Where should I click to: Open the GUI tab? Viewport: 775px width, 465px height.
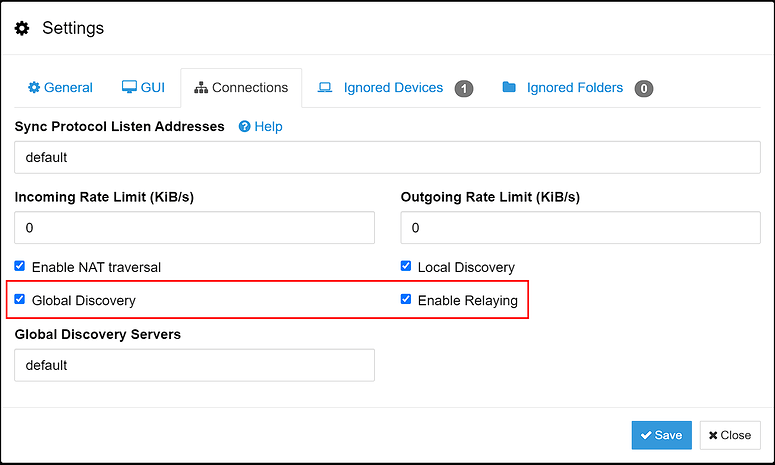click(142, 88)
